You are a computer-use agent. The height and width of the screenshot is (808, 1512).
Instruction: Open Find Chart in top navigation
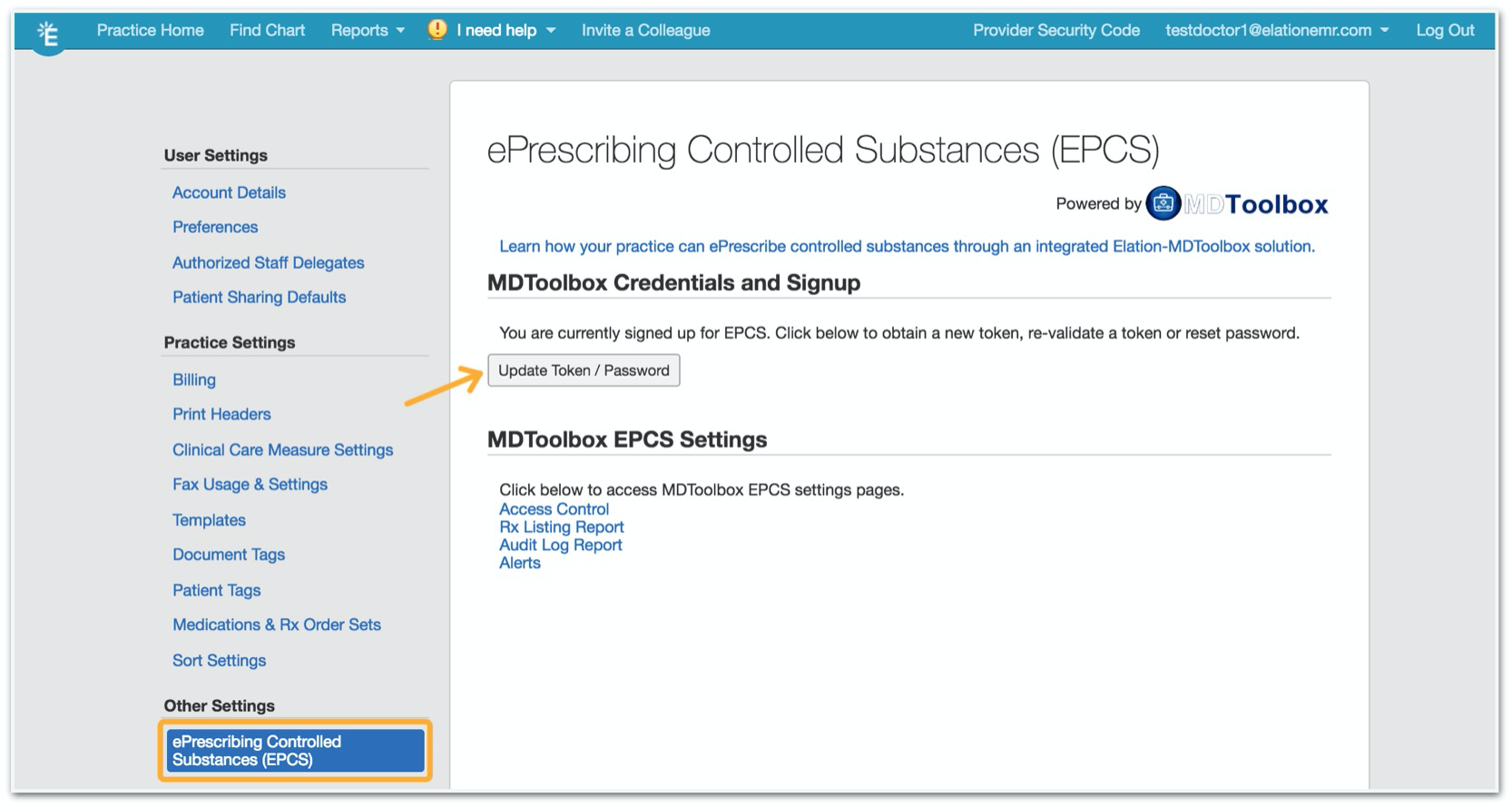[267, 31]
